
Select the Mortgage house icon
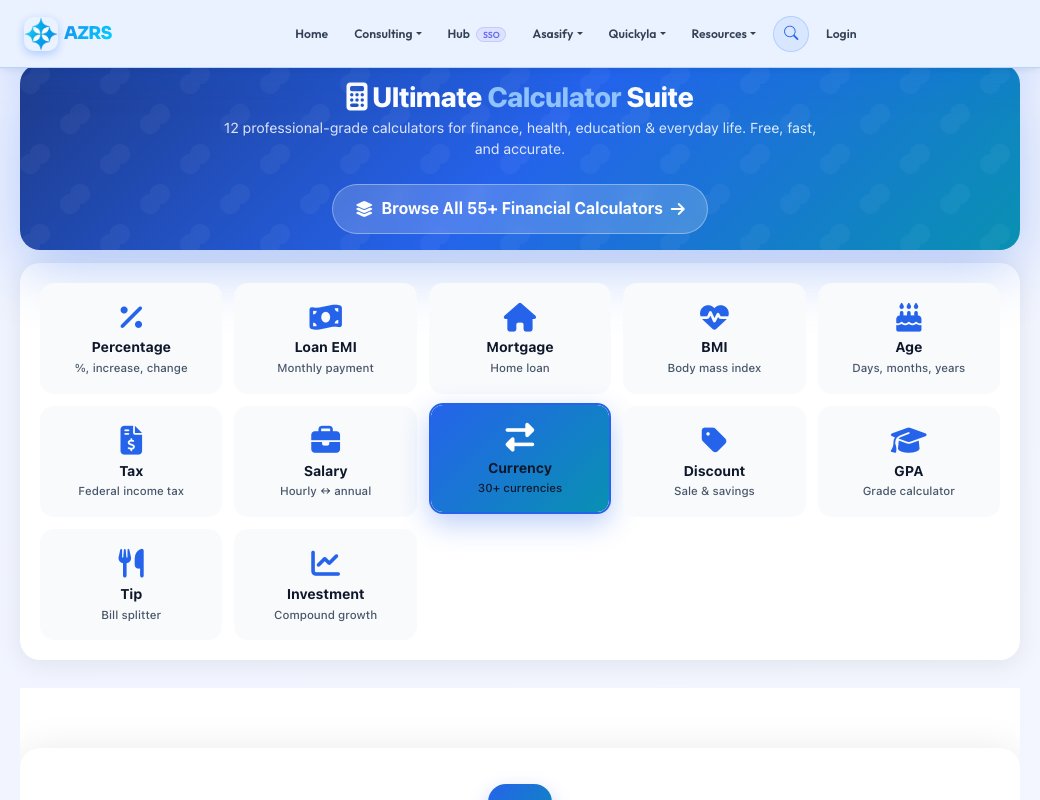[520, 317]
